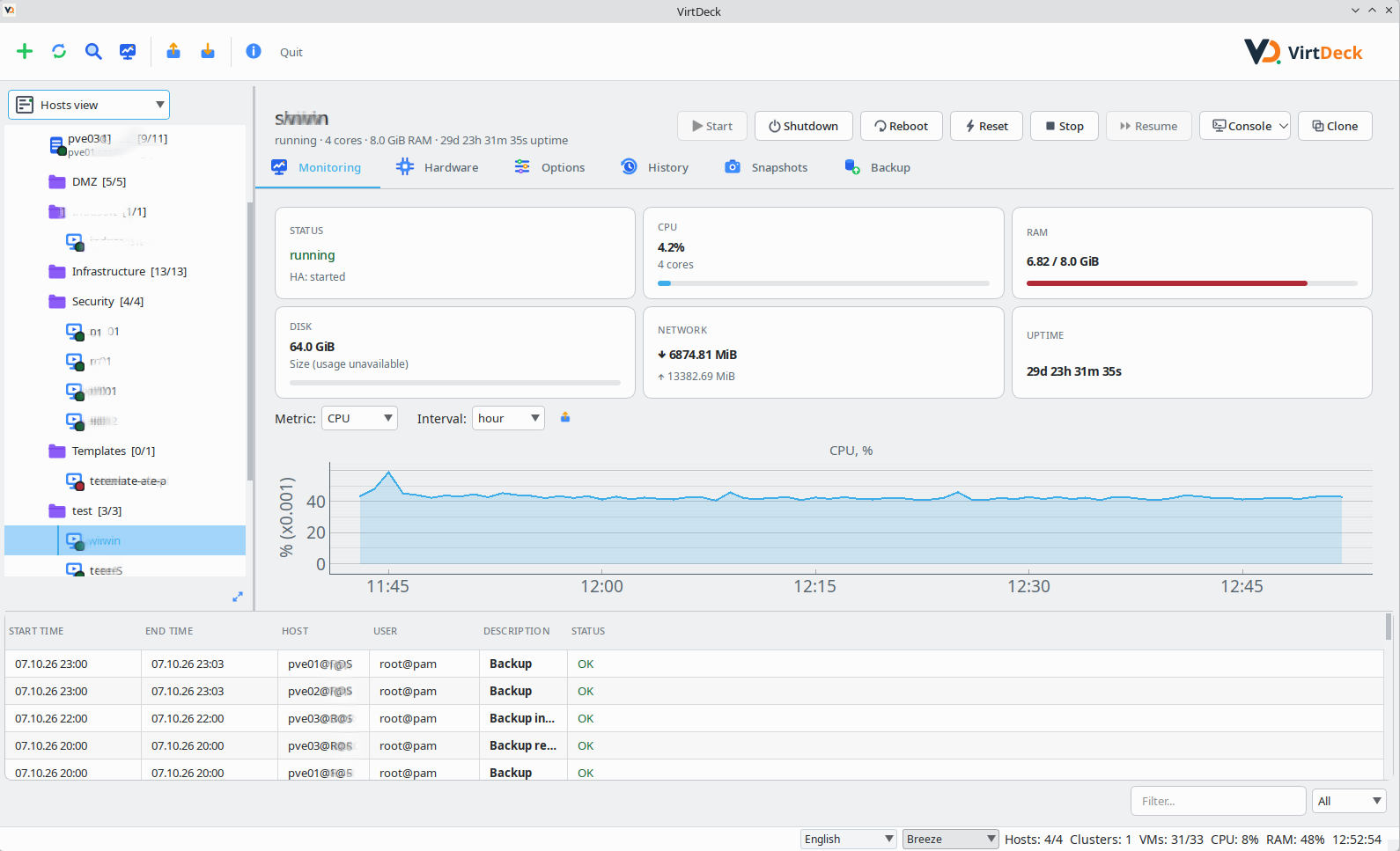
Task: Switch to the Backup tab
Action: (x=878, y=167)
